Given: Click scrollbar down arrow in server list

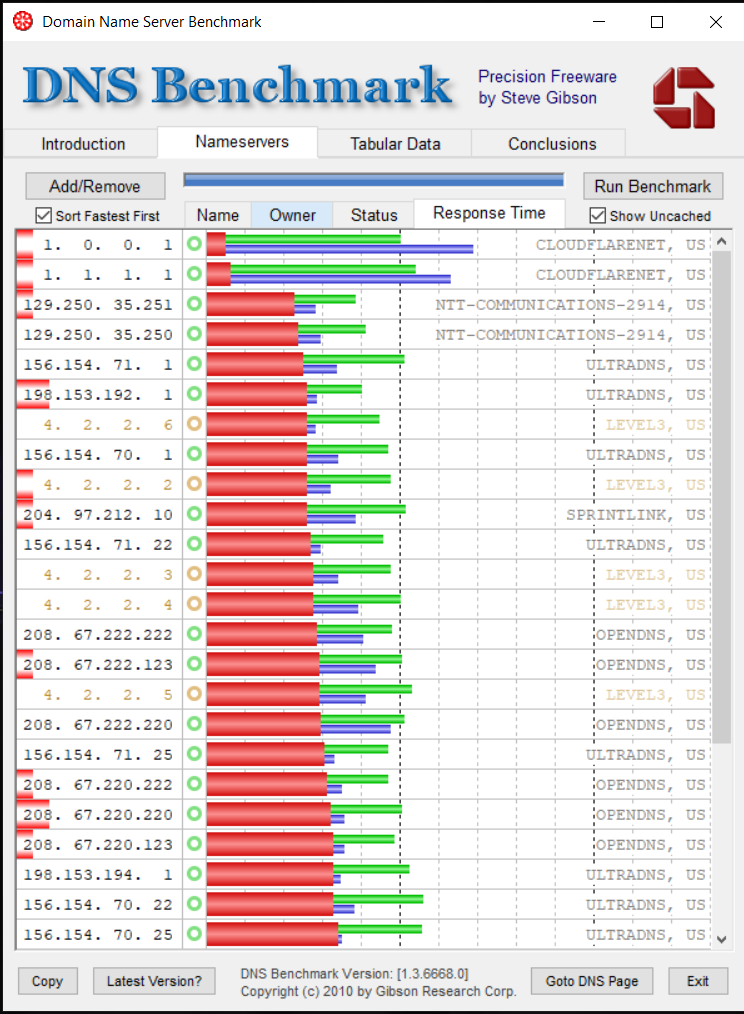Looking at the screenshot, I should (x=722, y=940).
